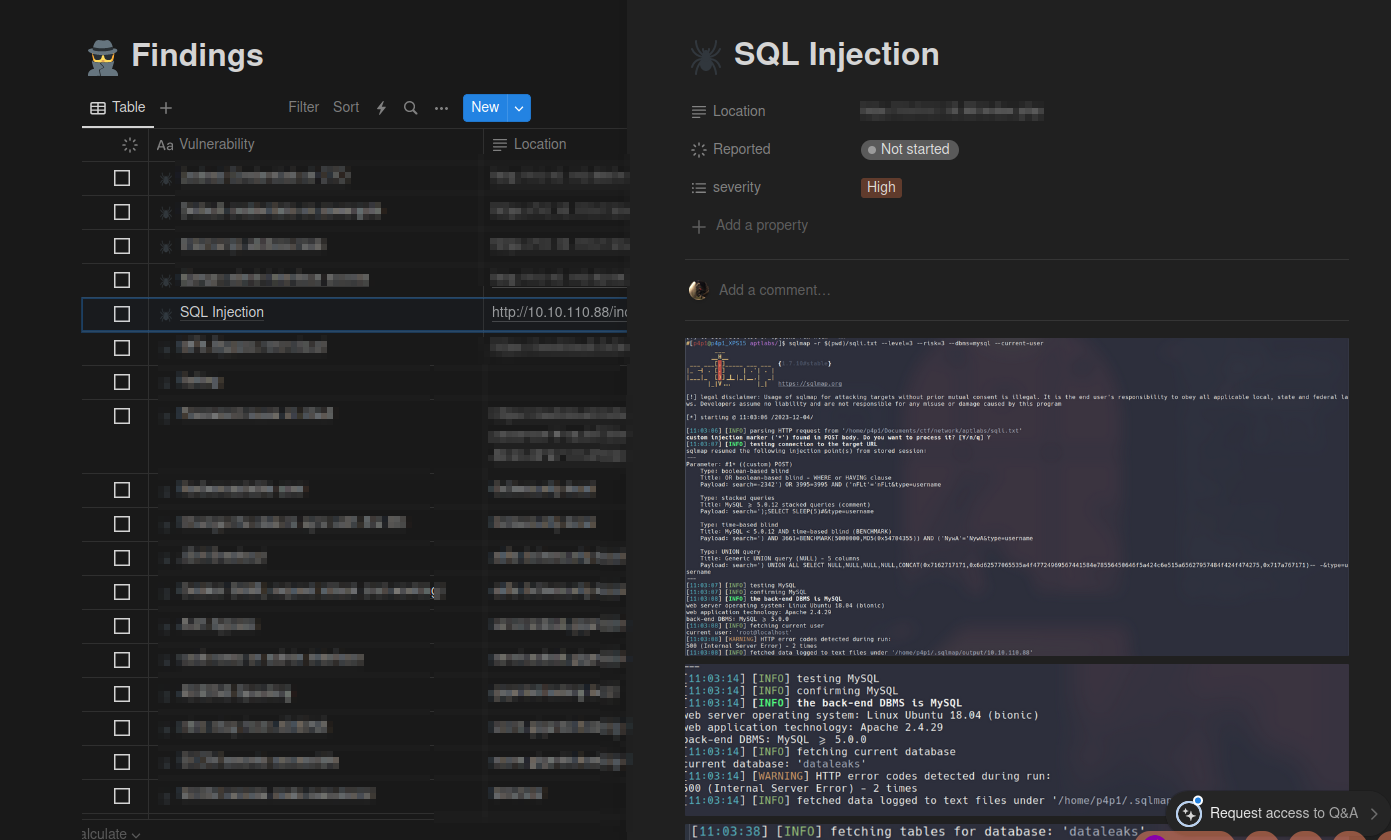Click the detective icon next to Findings
The height and width of the screenshot is (840, 1391).
103,57
